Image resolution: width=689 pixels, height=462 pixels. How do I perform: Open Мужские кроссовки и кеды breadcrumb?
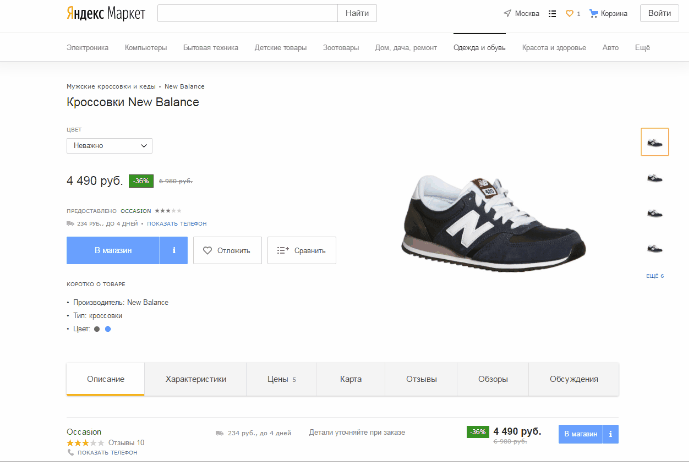click(x=111, y=87)
